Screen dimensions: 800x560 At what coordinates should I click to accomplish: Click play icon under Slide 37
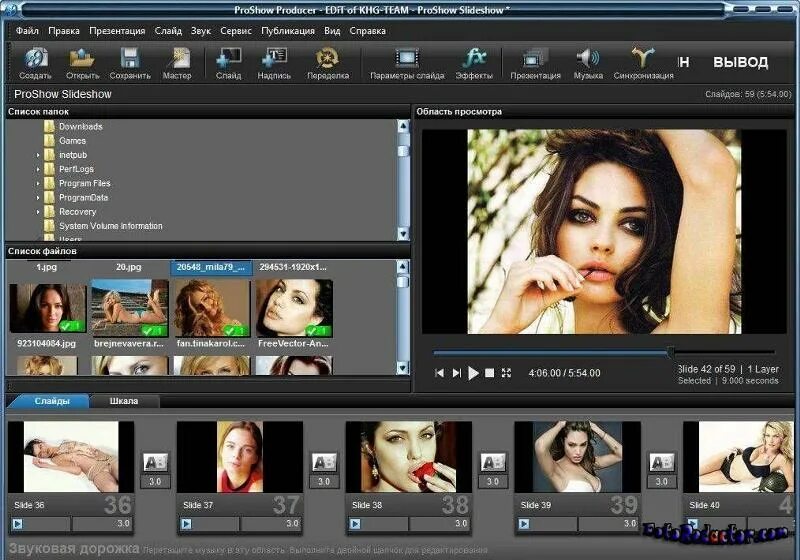186,524
